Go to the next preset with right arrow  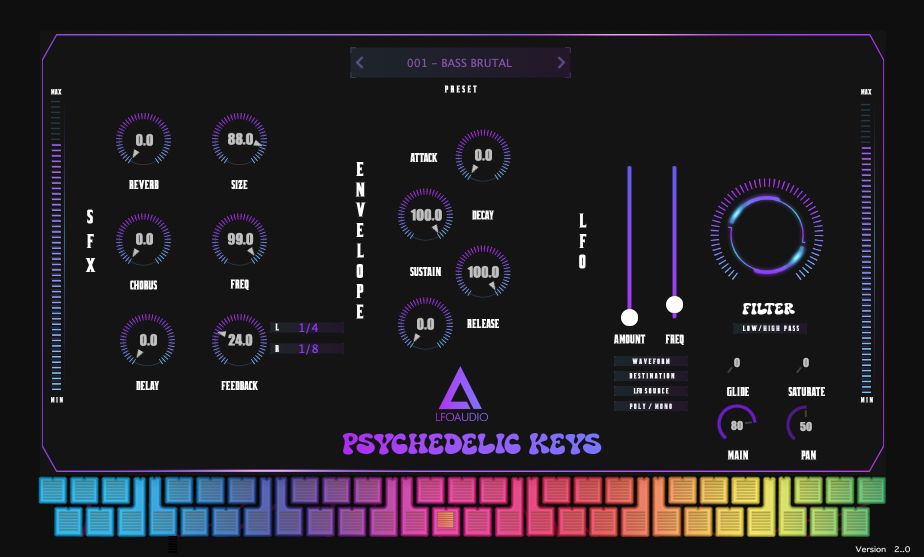coord(561,62)
